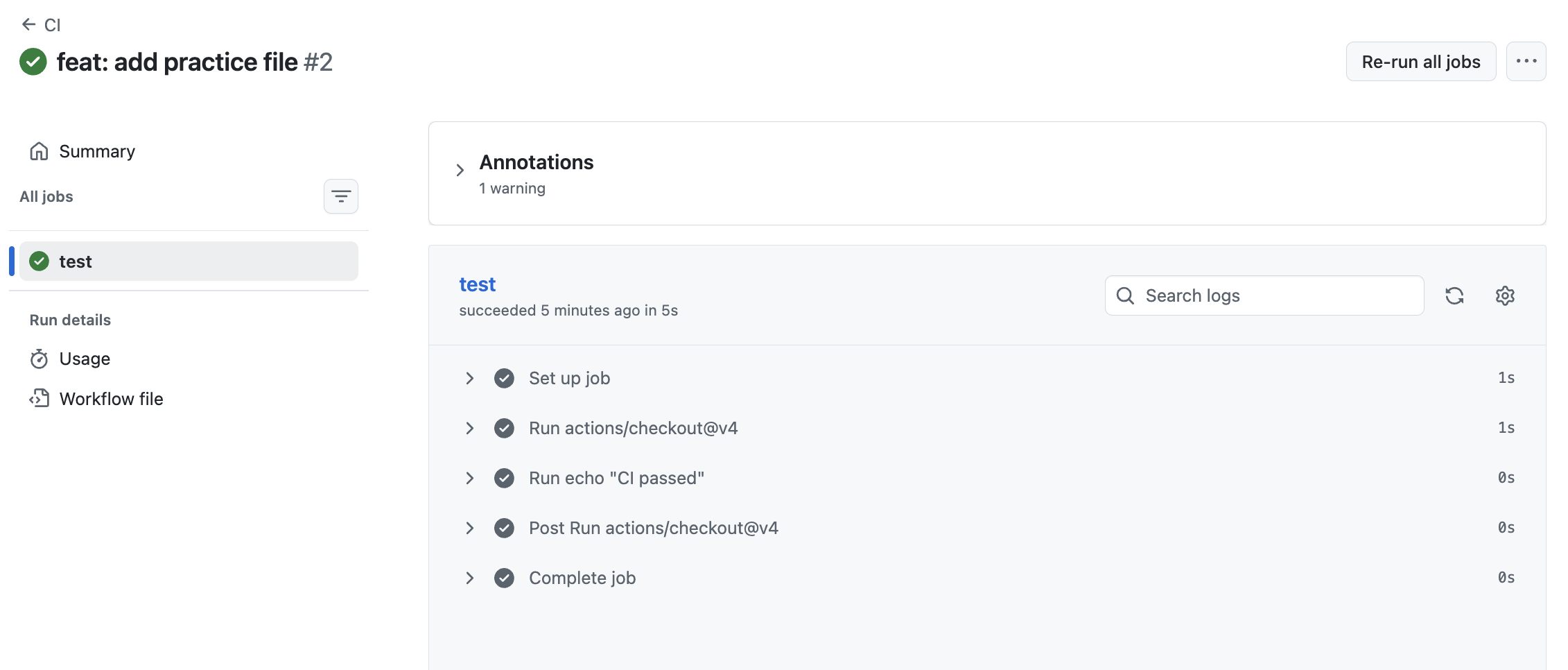Click the blue test job title link
Image resolution: width=1568 pixels, height=670 pixels.
pos(478,284)
